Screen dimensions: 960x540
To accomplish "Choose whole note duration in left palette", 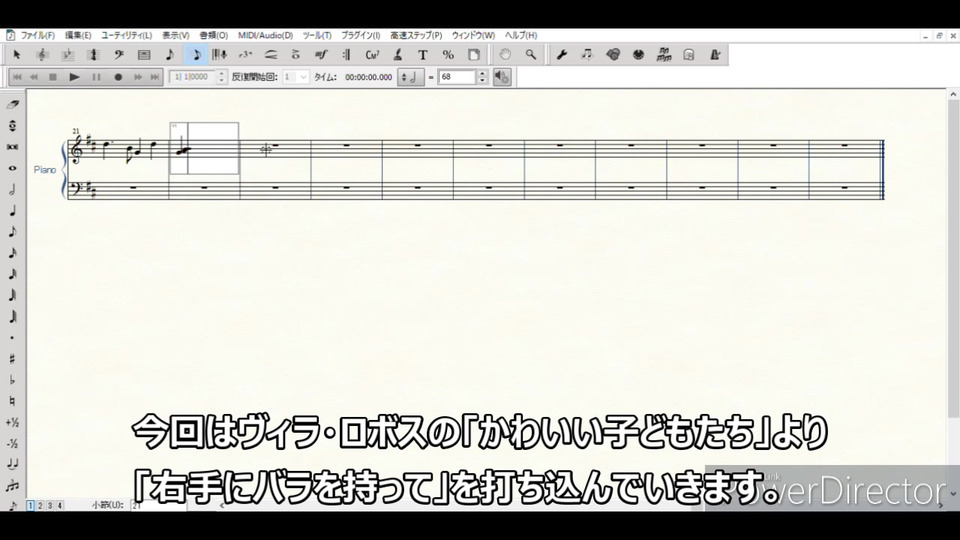I will (x=12, y=168).
